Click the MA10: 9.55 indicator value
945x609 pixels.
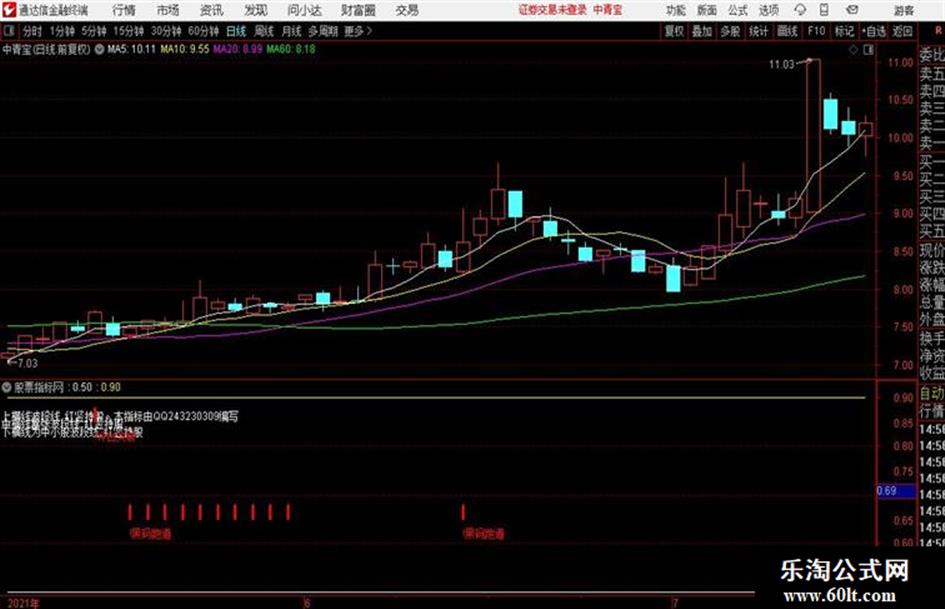pos(185,49)
